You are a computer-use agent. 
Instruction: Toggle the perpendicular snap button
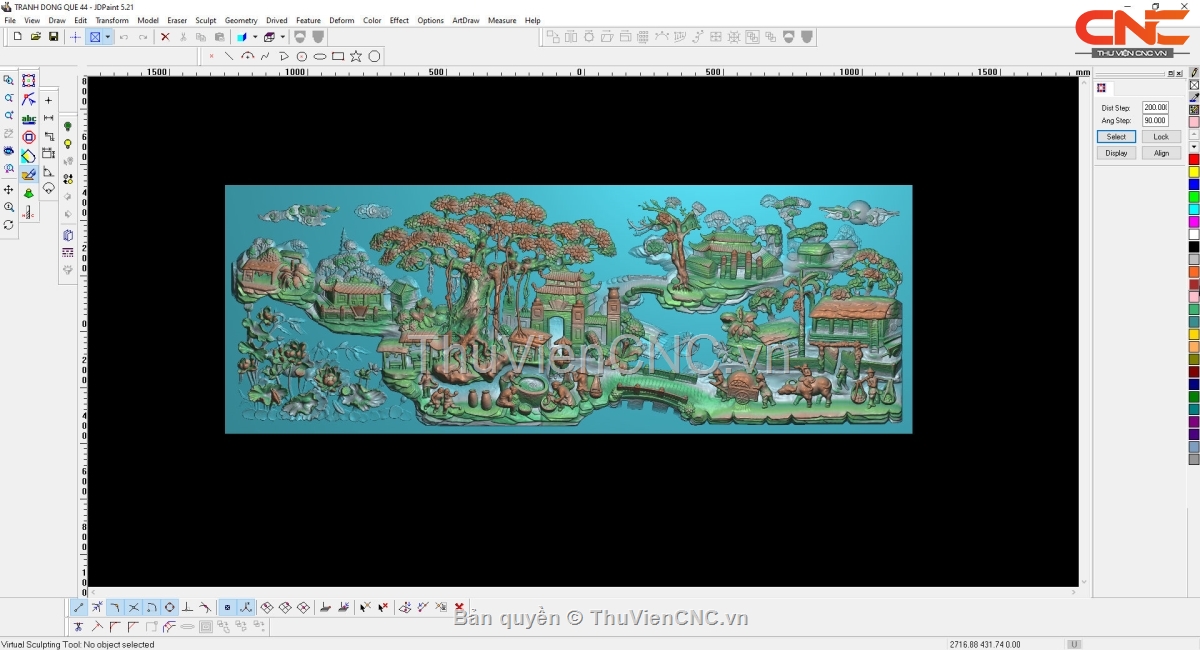[x=188, y=607]
